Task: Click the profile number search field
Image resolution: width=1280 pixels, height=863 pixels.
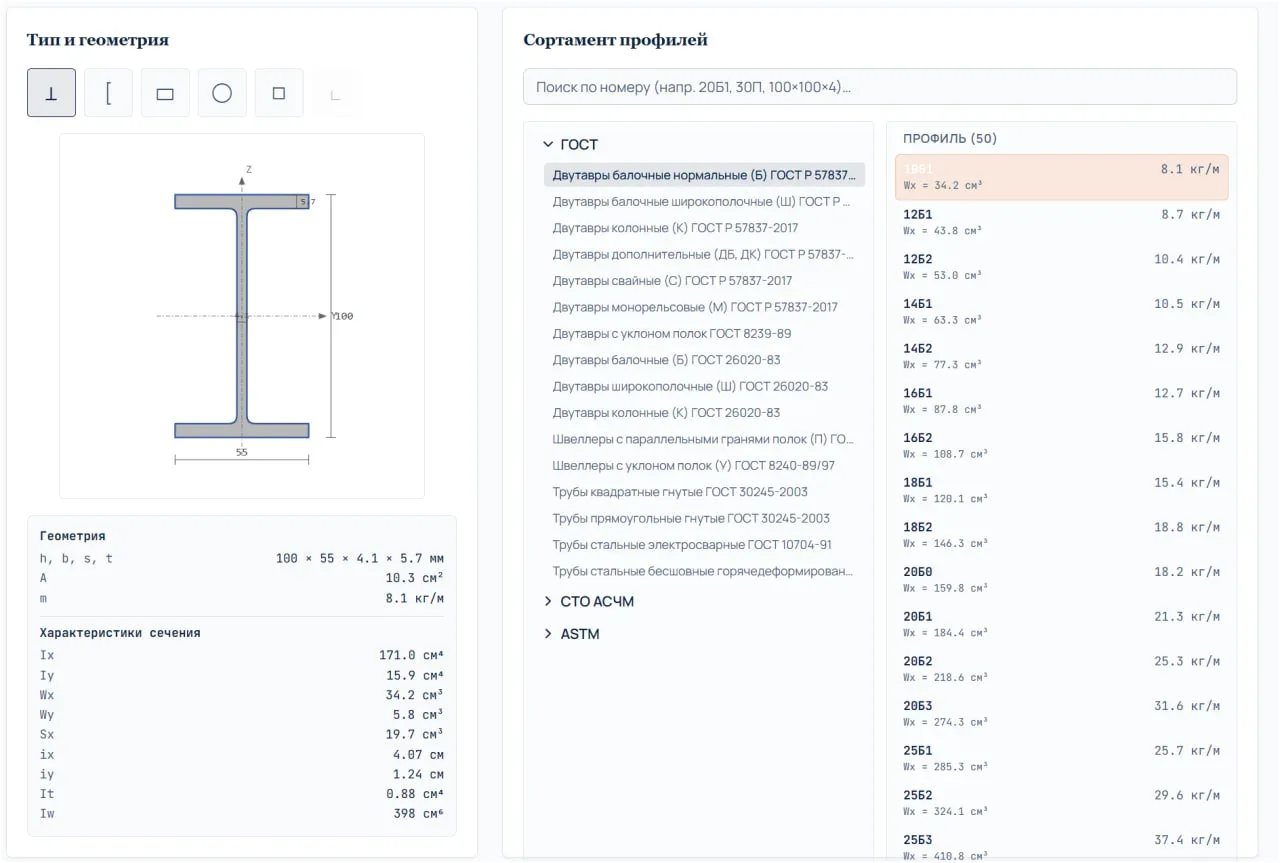Action: coord(880,87)
